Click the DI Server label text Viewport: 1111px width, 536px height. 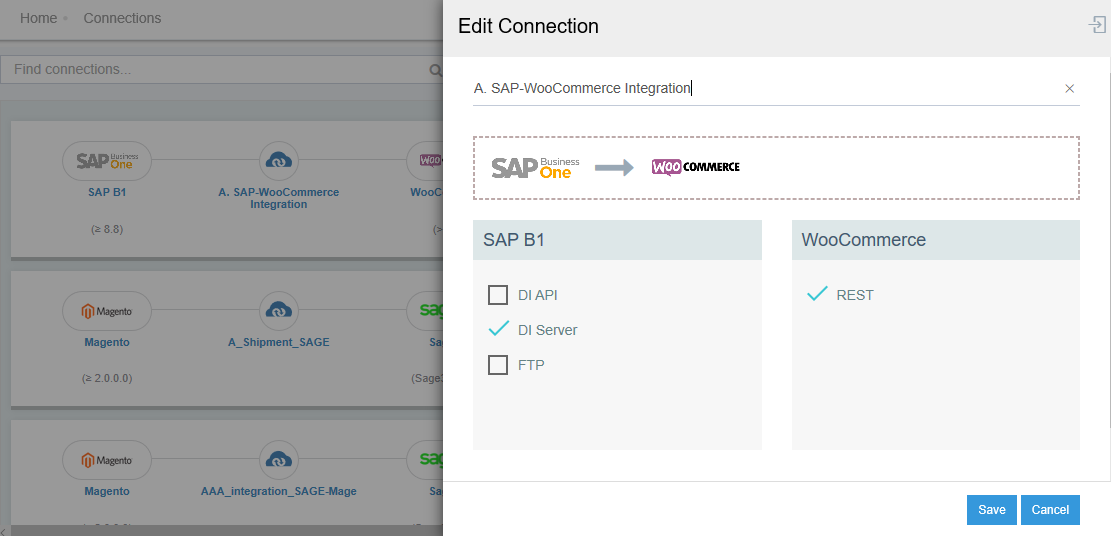tap(548, 330)
